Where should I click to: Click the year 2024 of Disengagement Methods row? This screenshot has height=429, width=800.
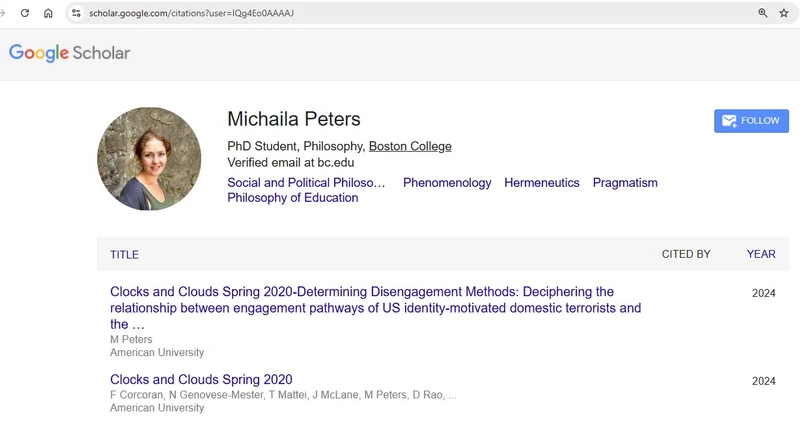pos(764,293)
